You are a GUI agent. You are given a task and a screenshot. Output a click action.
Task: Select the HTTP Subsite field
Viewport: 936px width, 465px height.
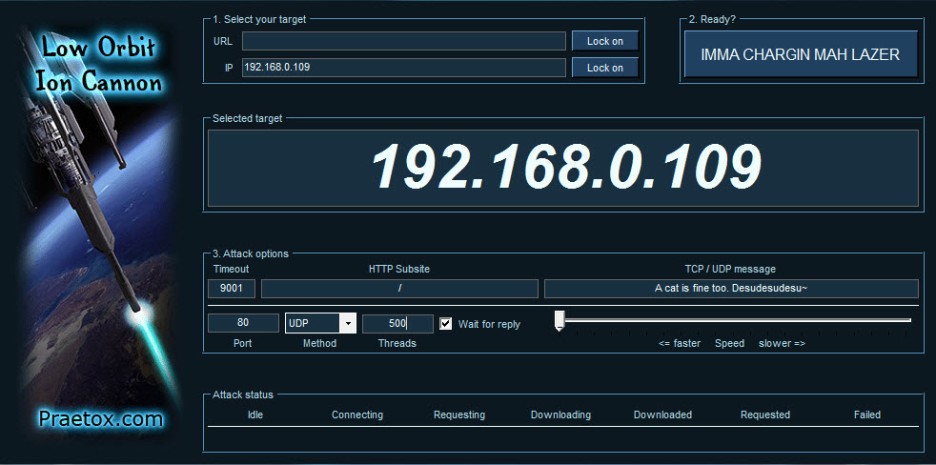pos(399,288)
